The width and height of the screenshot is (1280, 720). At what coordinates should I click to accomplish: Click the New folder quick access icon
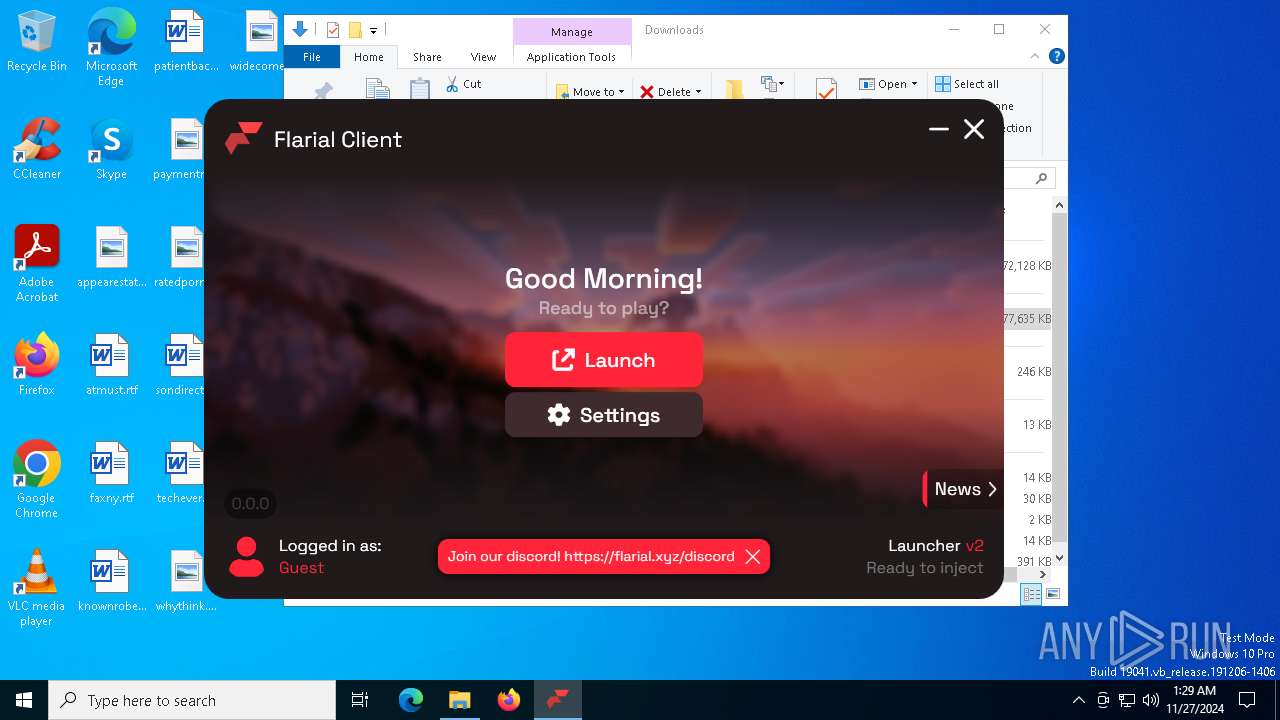click(355, 30)
